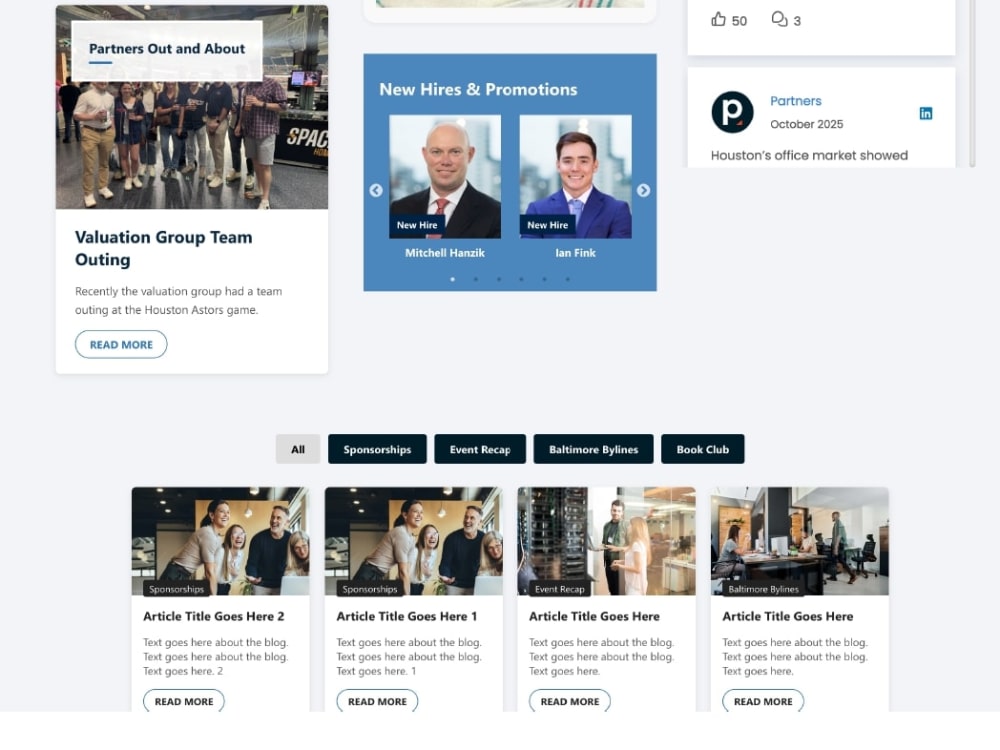Screen dimensions: 1000x750
Task: Go to previous slide in New Hires carousel
Action: tap(376, 190)
